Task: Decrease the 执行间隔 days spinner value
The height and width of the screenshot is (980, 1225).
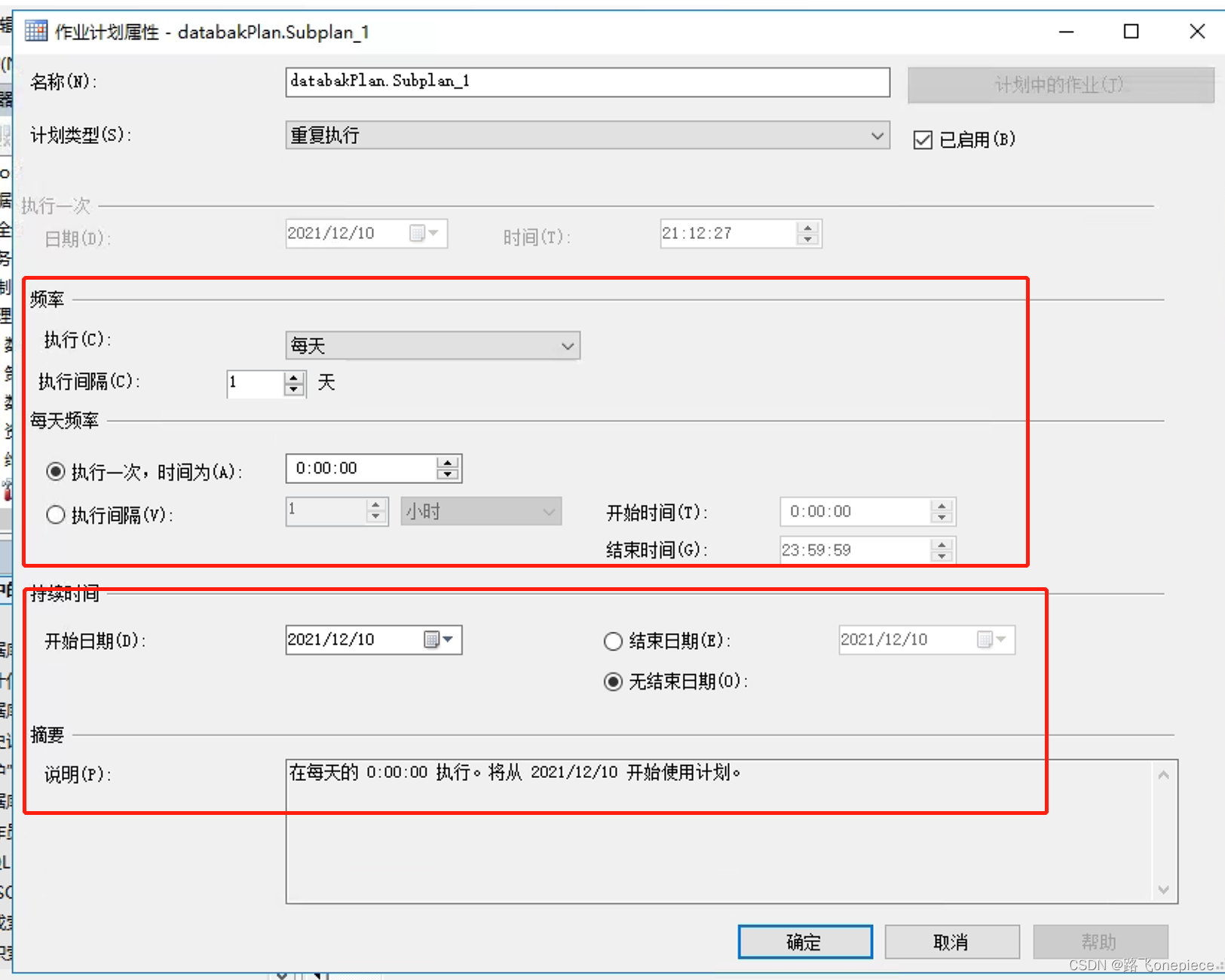Action: tap(294, 390)
